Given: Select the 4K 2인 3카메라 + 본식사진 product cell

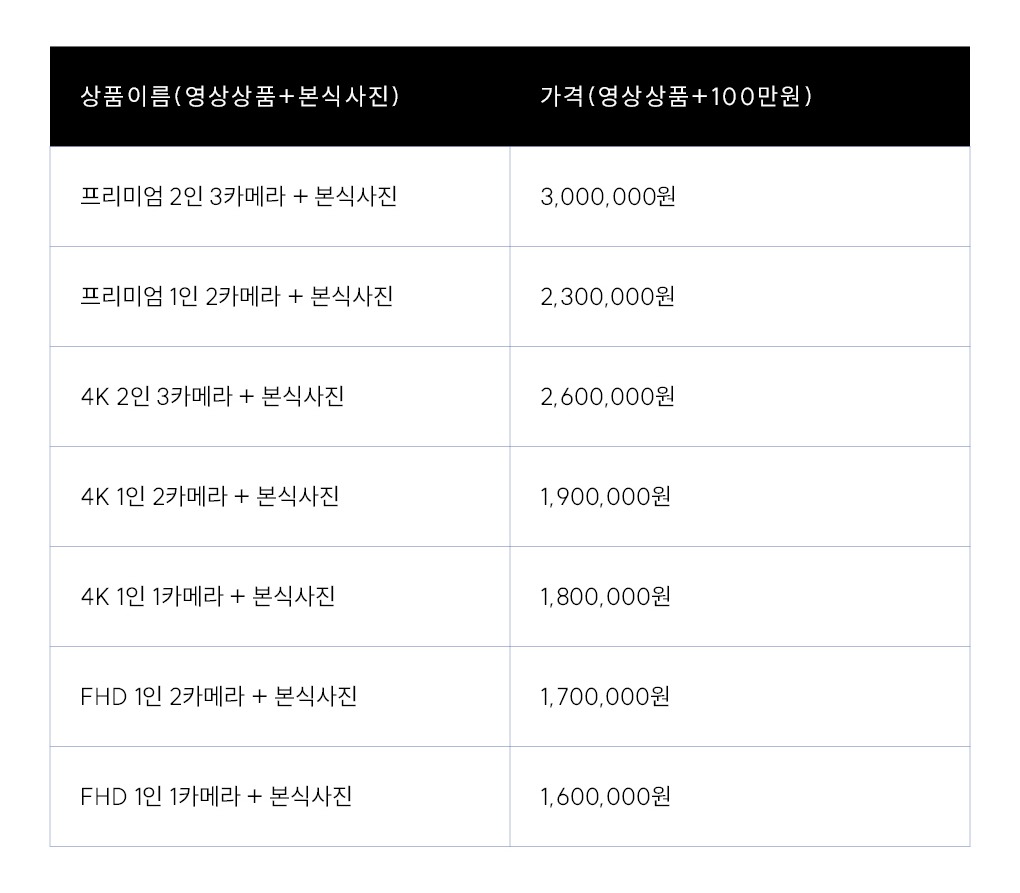Looking at the screenshot, I should tap(280, 397).
